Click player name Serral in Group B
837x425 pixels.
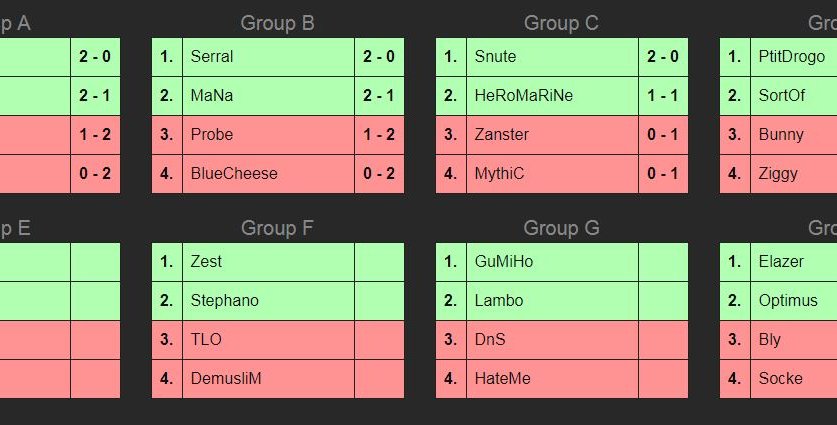click(x=212, y=57)
